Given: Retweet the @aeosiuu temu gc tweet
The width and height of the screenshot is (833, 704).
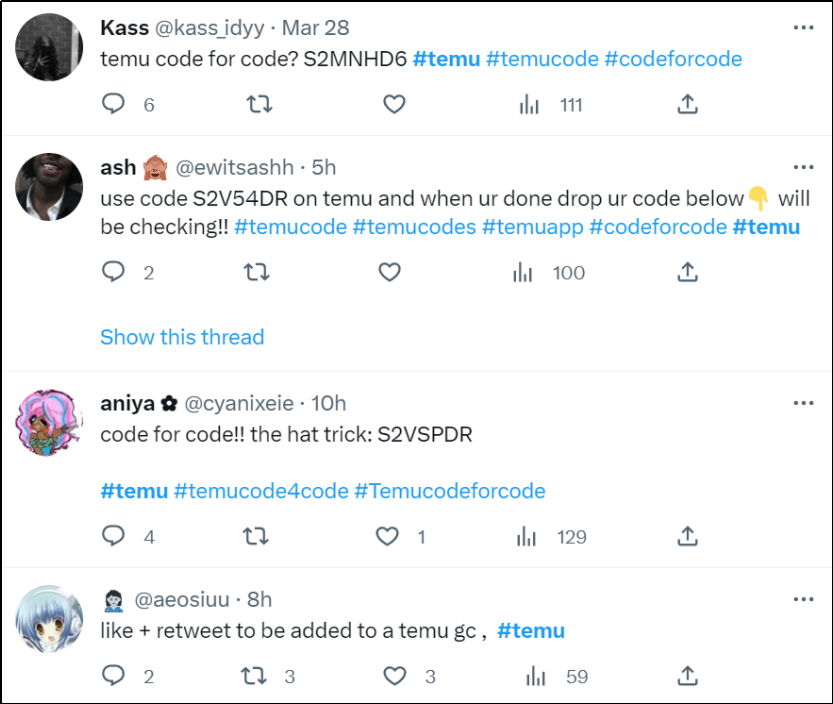Looking at the screenshot, I should [254, 676].
